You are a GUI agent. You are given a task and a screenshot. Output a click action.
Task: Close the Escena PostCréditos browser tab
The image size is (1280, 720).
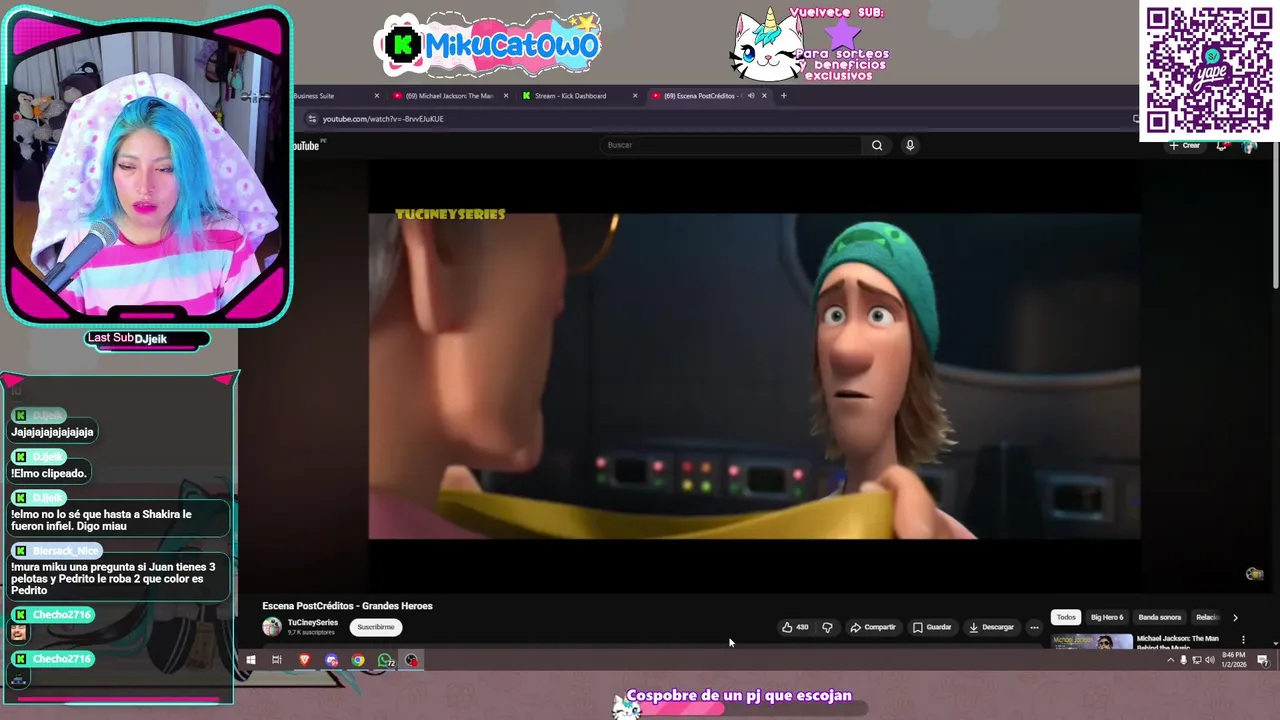[x=764, y=96]
